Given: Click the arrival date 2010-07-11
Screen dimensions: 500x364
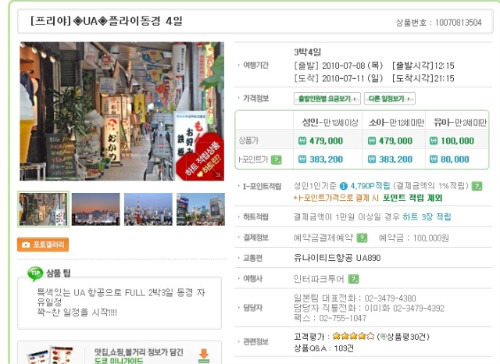Looking at the screenshot, I should [x=343, y=78].
